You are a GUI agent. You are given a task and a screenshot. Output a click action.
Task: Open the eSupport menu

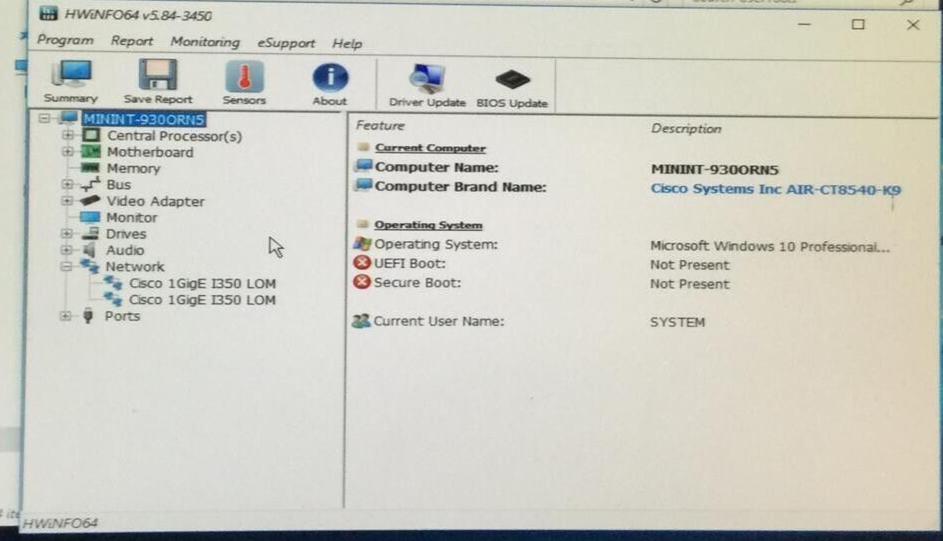pyautogui.click(x=286, y=43)
